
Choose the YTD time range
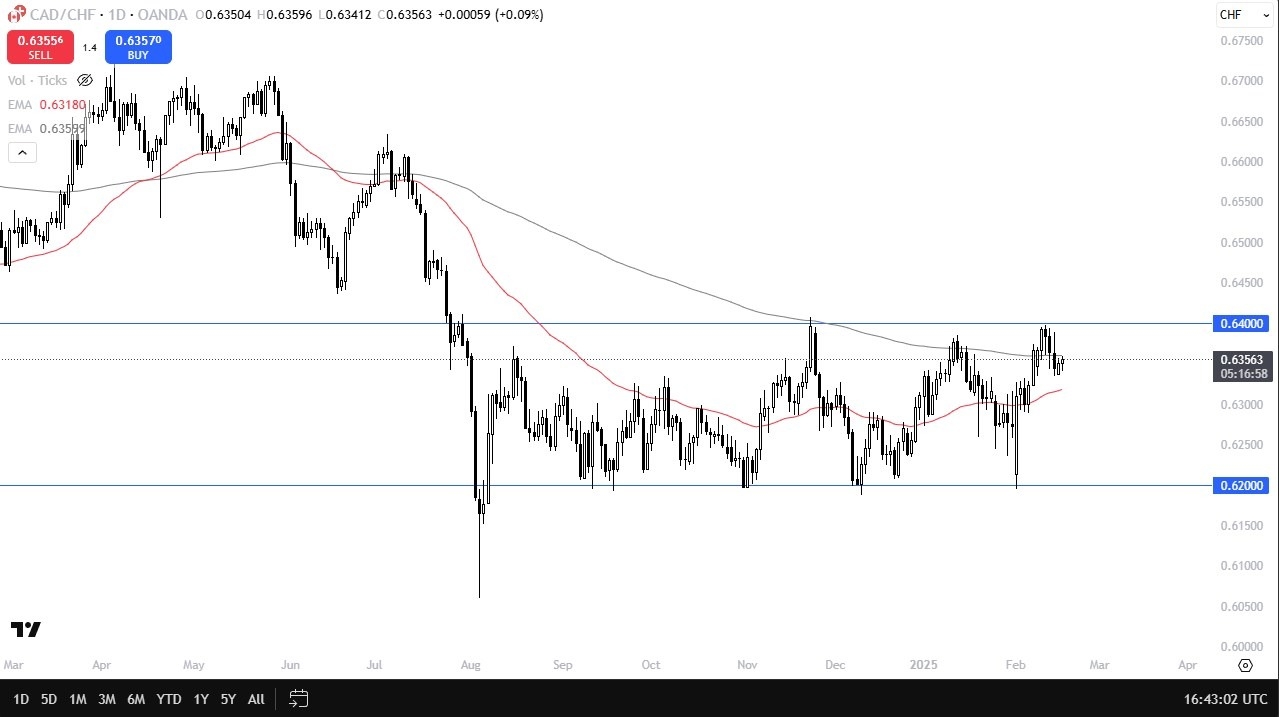[x=169, y=699]
